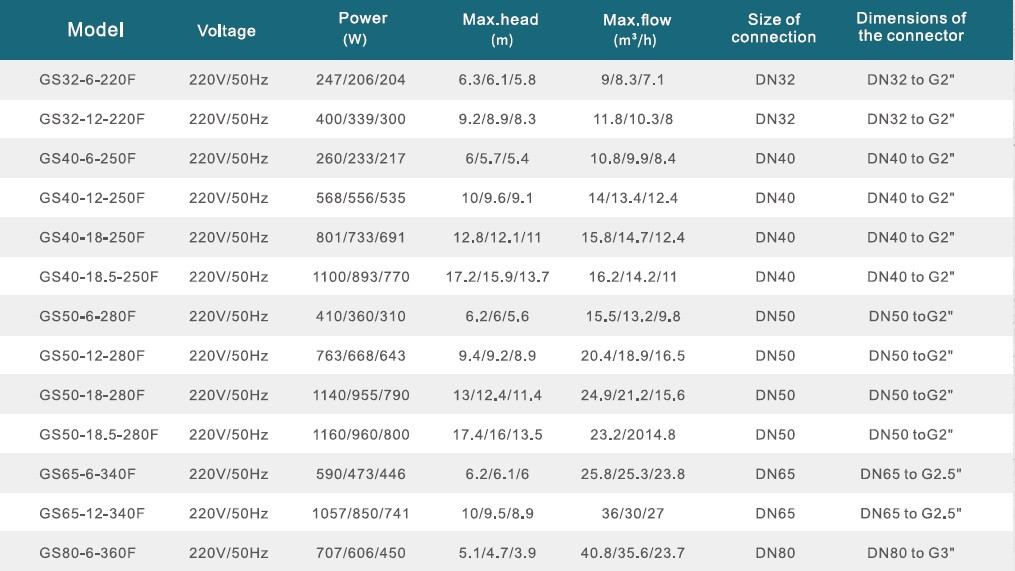
Task: Click power value 1140/955/790
Action: [361, 396]
